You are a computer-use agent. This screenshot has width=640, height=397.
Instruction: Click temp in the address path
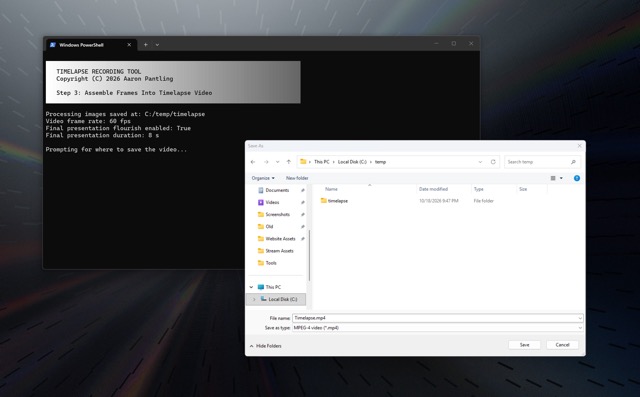(380, 162)
